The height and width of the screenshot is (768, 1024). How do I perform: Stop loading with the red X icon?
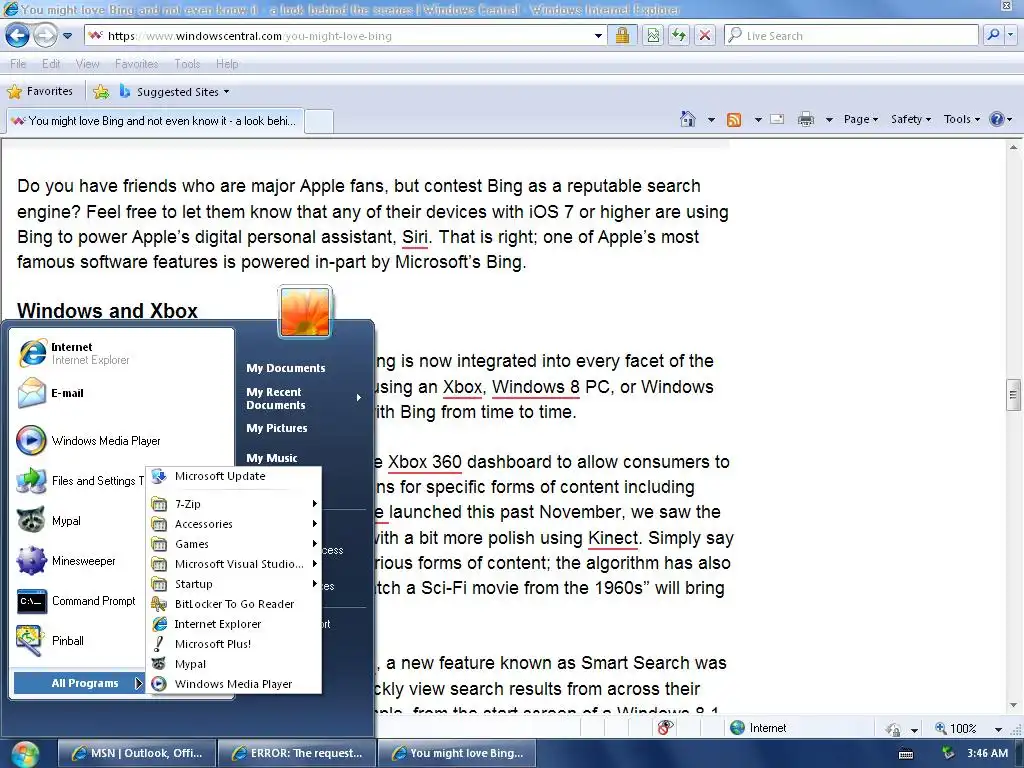pos(705,36)
